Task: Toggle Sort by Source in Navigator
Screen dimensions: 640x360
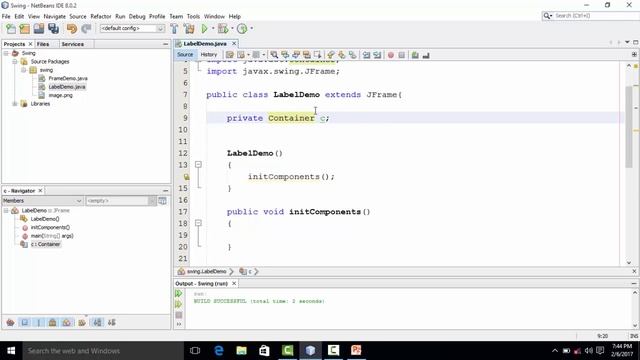Action: [111, 322]
